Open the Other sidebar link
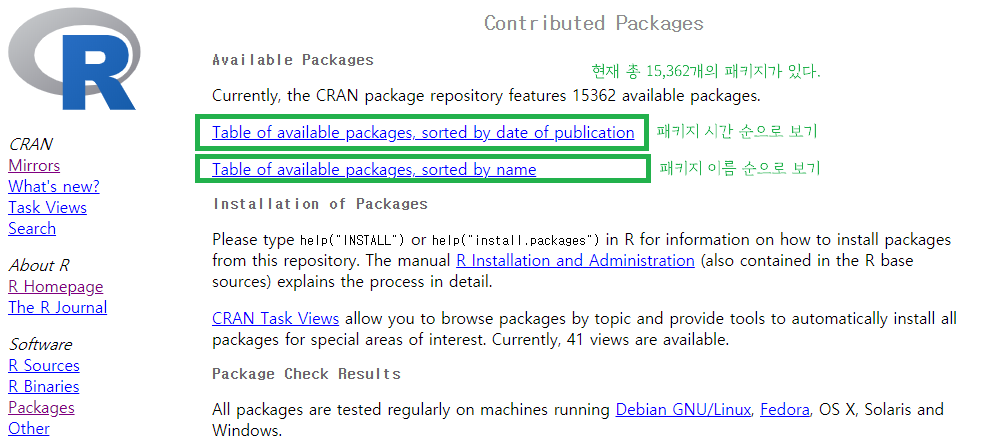 29,429
